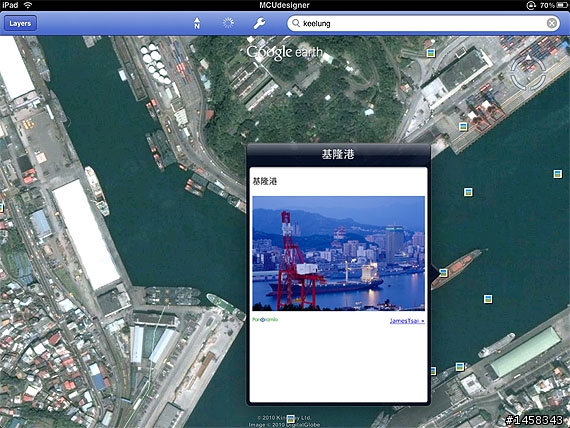Tap the magnifier icon in search box
Image resolution: width=570 pixels, height=428 pixels.
click(296, 23)
